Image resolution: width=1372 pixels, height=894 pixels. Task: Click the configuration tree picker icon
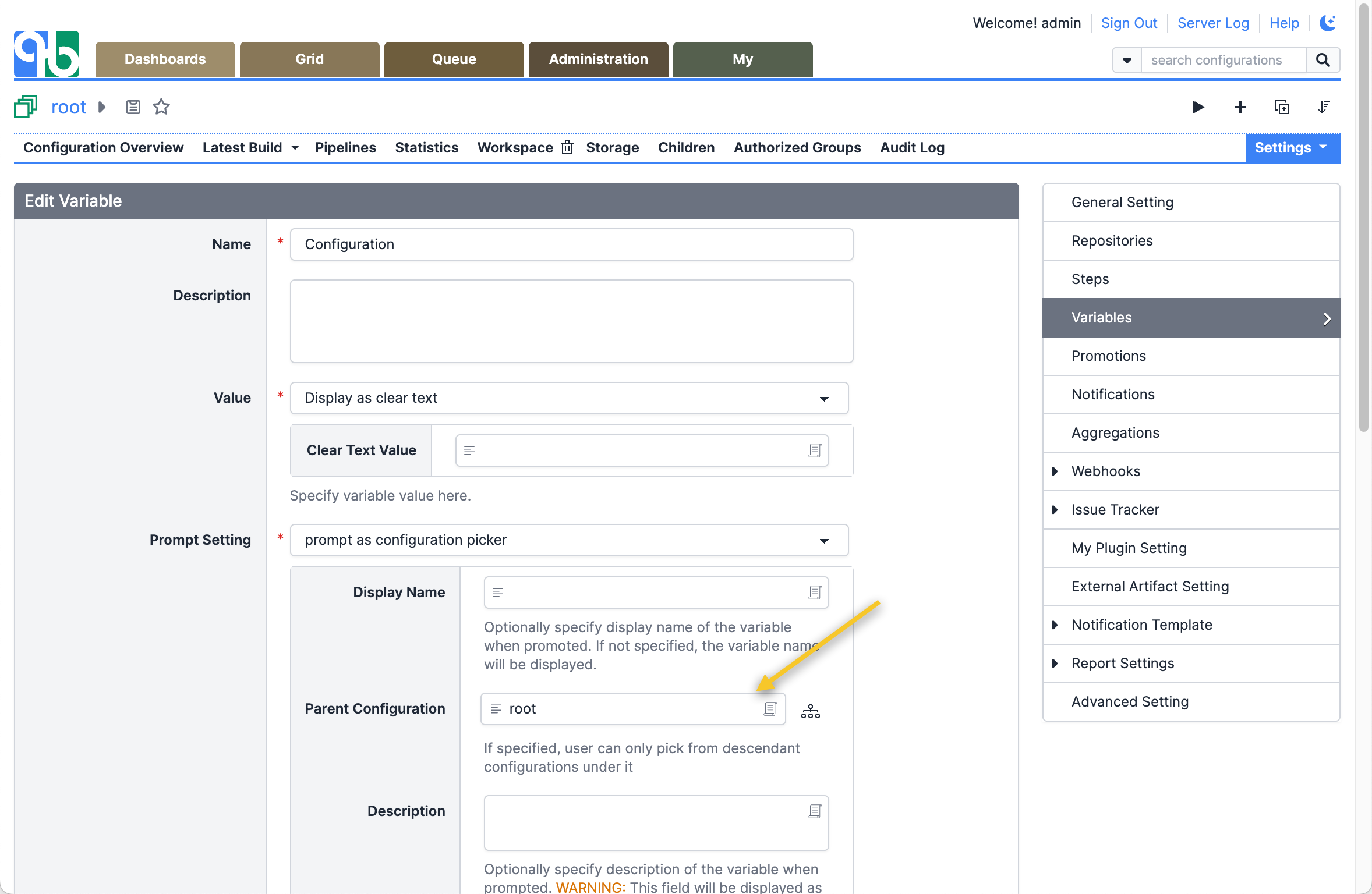click(x=810, y=711)
